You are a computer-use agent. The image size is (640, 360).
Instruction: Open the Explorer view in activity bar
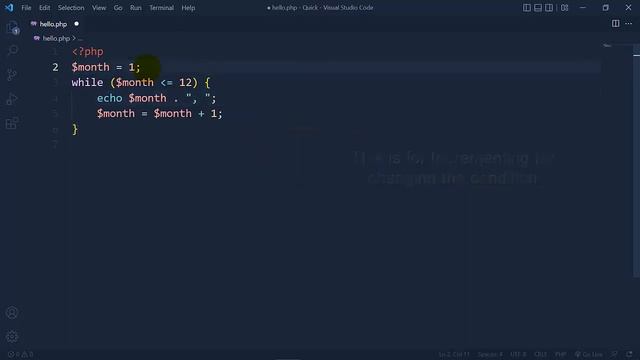(12, 28)
